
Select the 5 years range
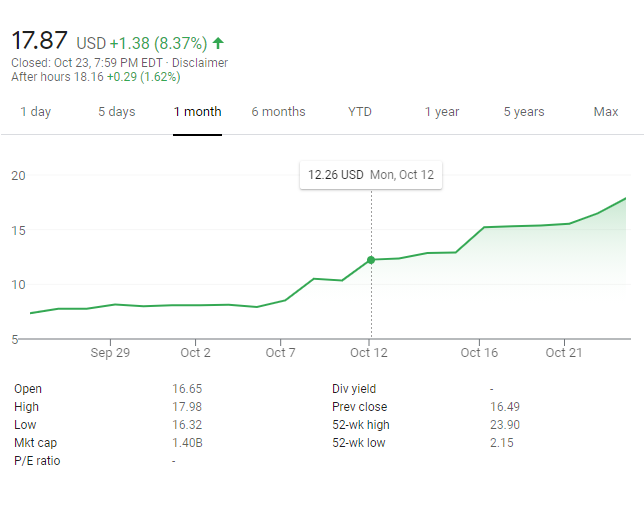[x=524, y=112]
